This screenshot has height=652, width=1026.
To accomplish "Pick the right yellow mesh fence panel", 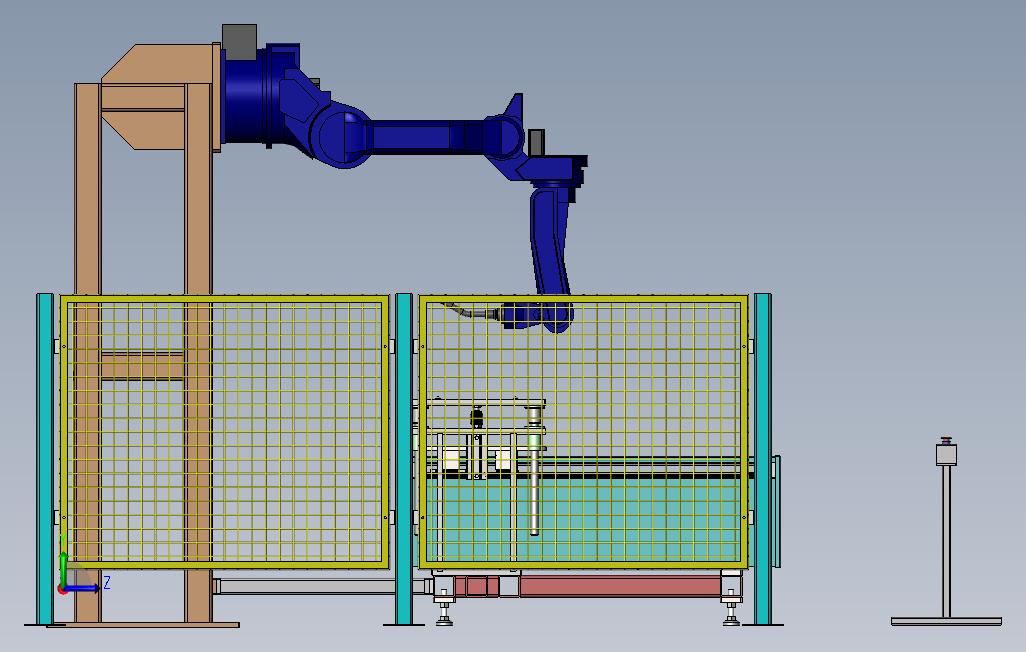I will coord(583,432).
